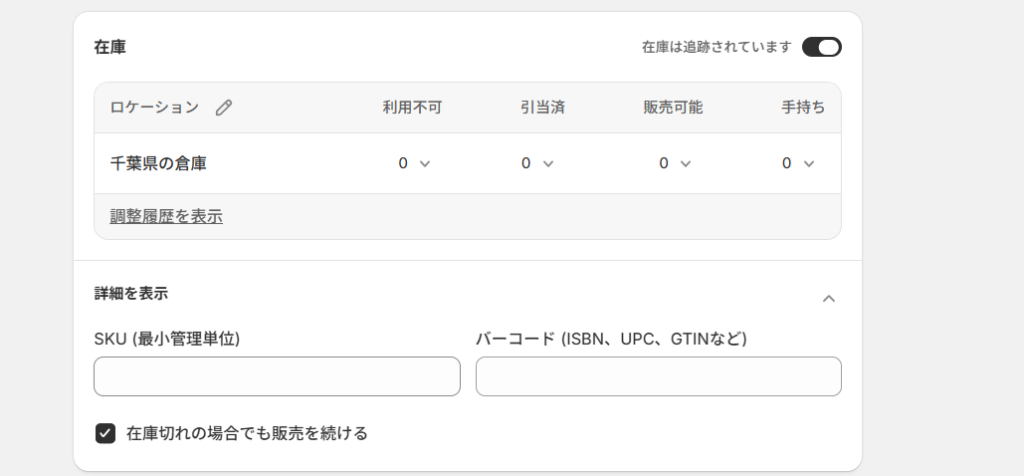This screenshot has height=476, width=1024.
Task: Click the 在庫切れの場合でも販売を続ける label text
Action: click(x=247, y=433)
